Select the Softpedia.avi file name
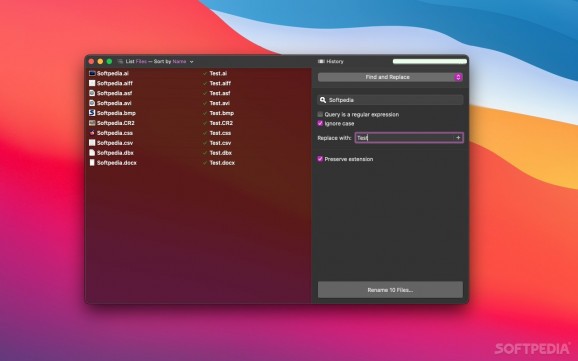 114,103
